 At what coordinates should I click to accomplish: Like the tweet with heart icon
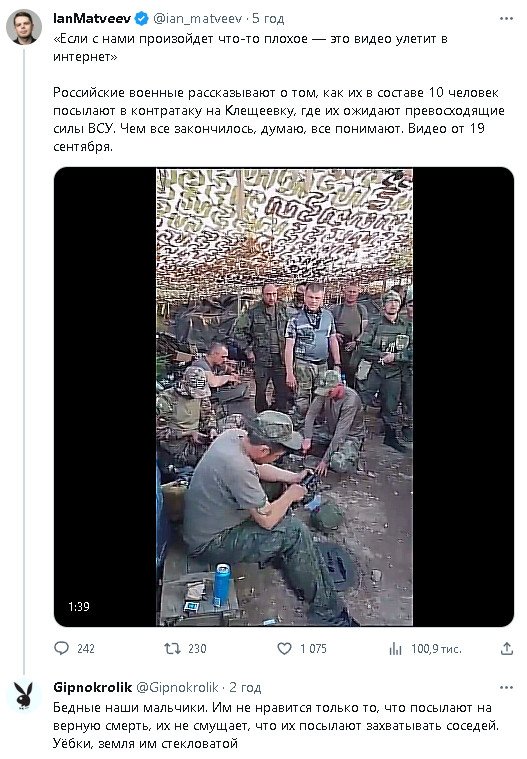pyautogui.click(x=285, y=648)
